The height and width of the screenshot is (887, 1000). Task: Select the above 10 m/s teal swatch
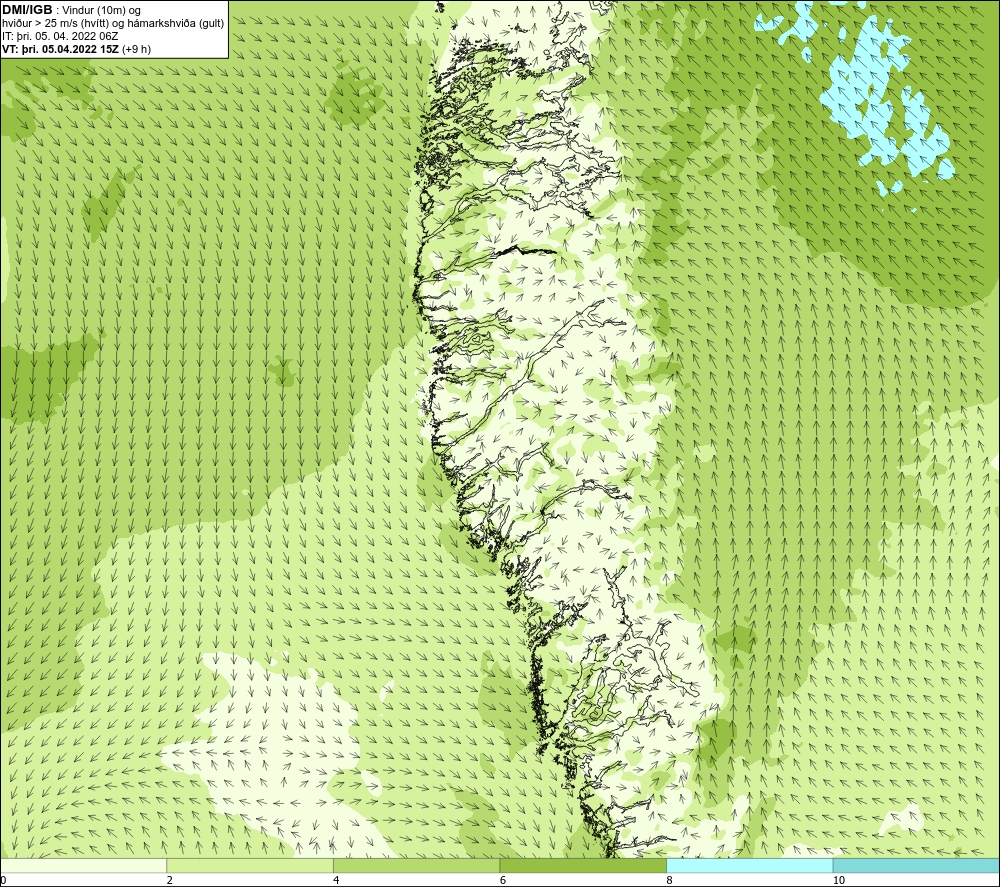(916, 865)
